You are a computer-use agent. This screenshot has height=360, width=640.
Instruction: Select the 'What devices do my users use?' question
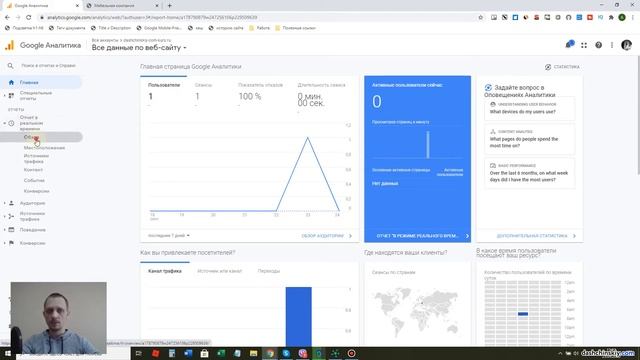point(529,109)
